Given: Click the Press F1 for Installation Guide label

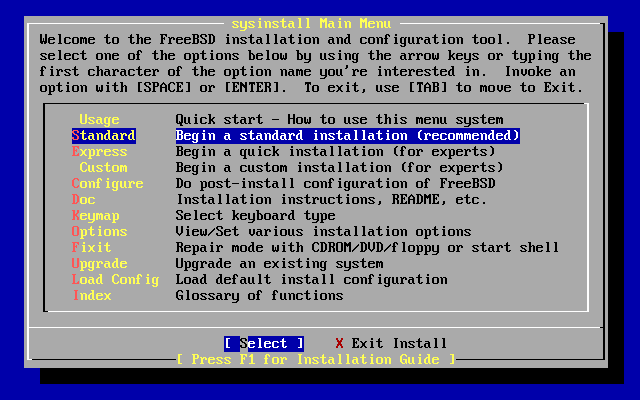Looking at the screenshot, I should (x=316, y=360).
